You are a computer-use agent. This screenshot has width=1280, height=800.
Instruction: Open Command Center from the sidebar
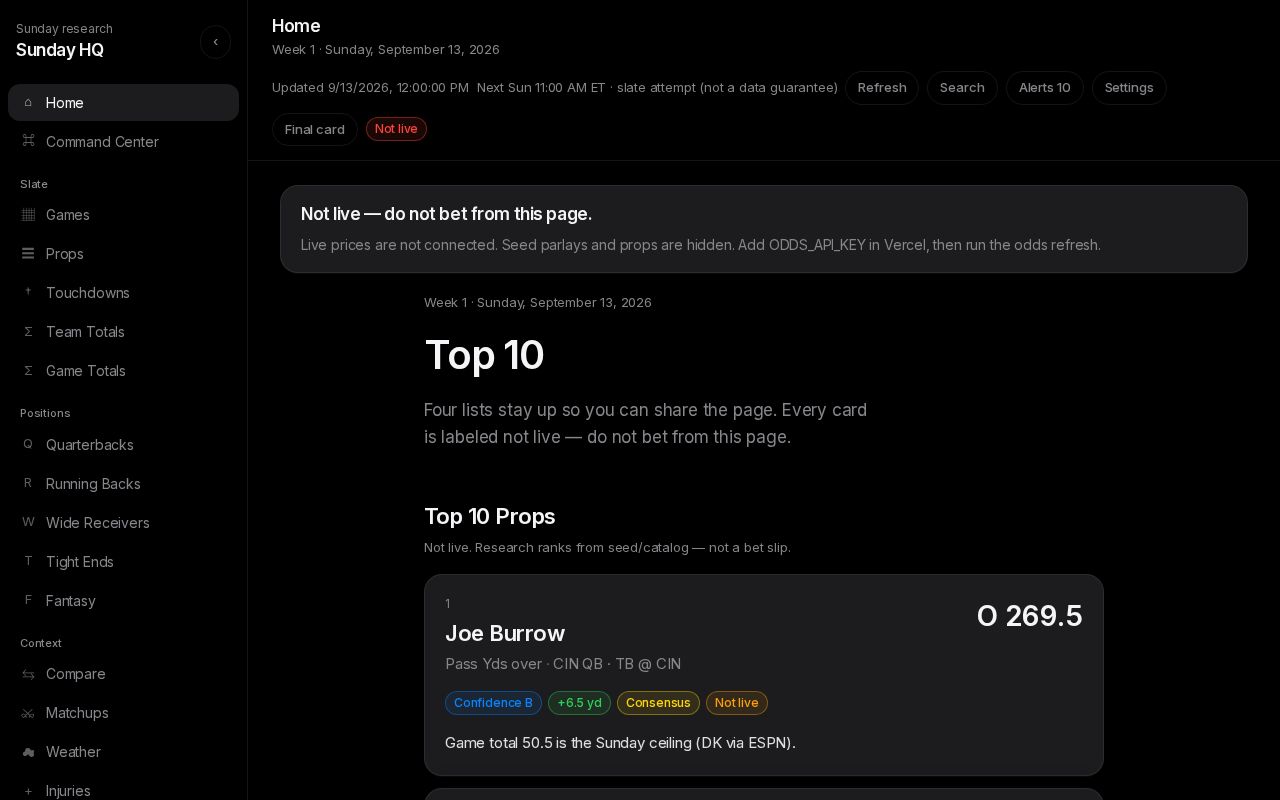123,142
